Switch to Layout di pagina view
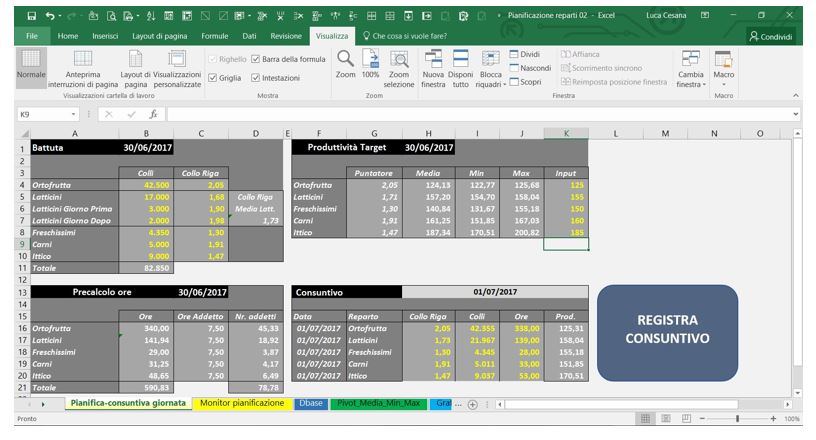The image size is (816, 440). pyautogui.click(x=135, y=69)
